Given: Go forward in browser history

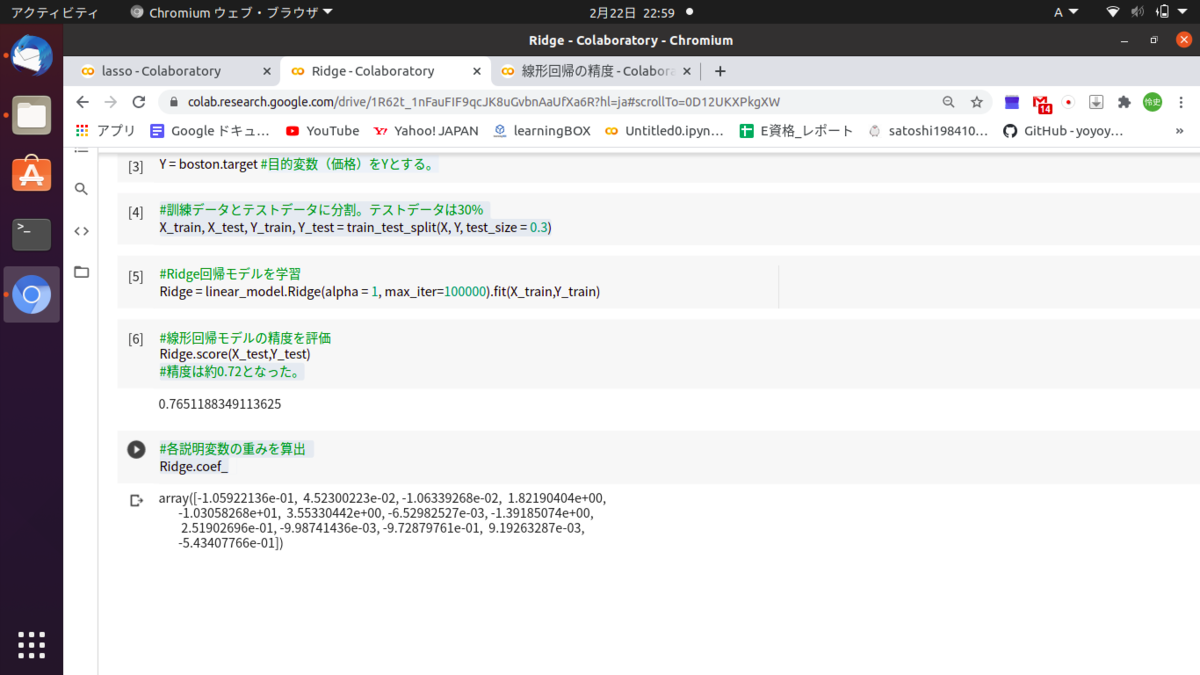Looking at the screenshot, I should click(110, 102).
